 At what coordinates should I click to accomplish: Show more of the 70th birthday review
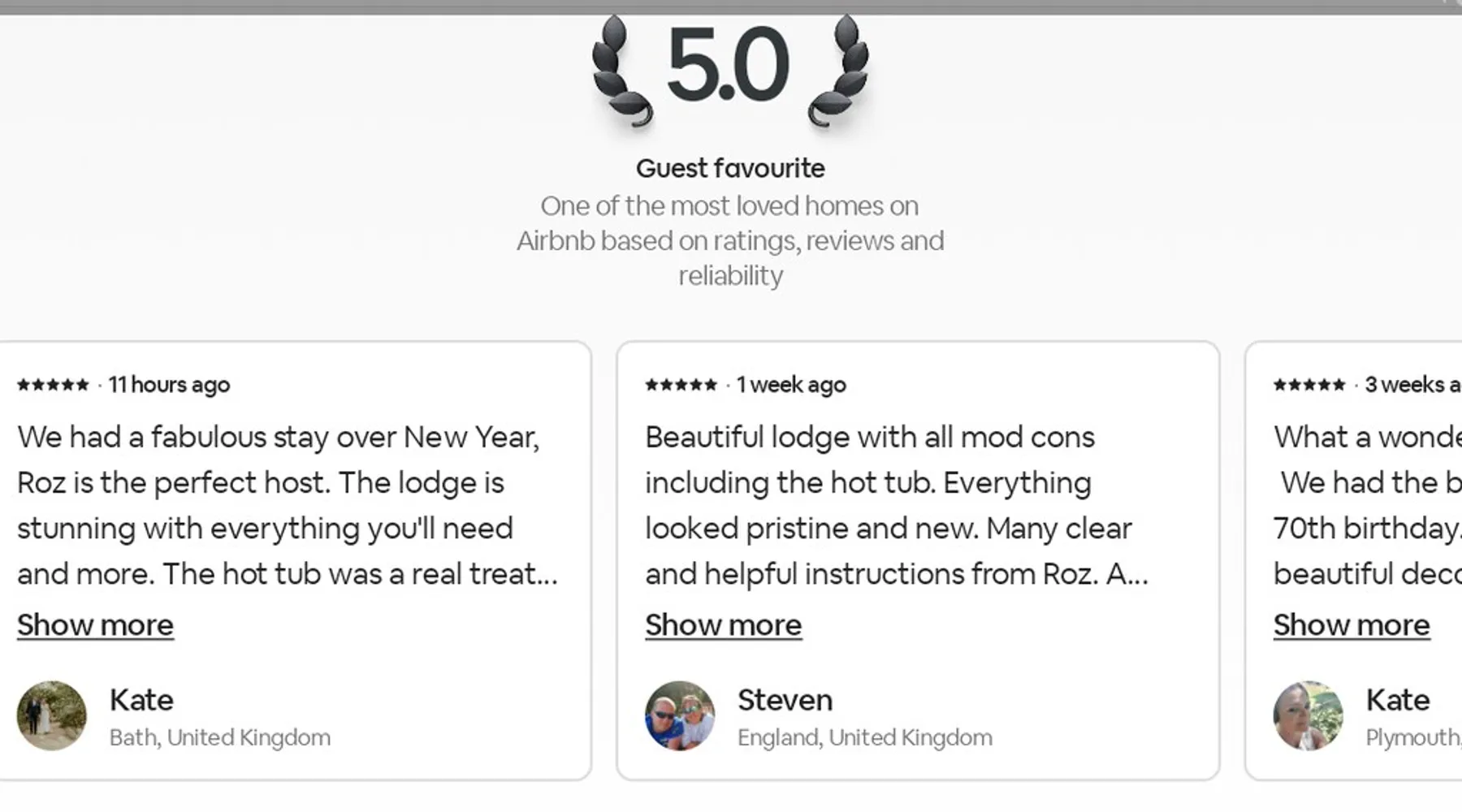tap(1351, 625)
